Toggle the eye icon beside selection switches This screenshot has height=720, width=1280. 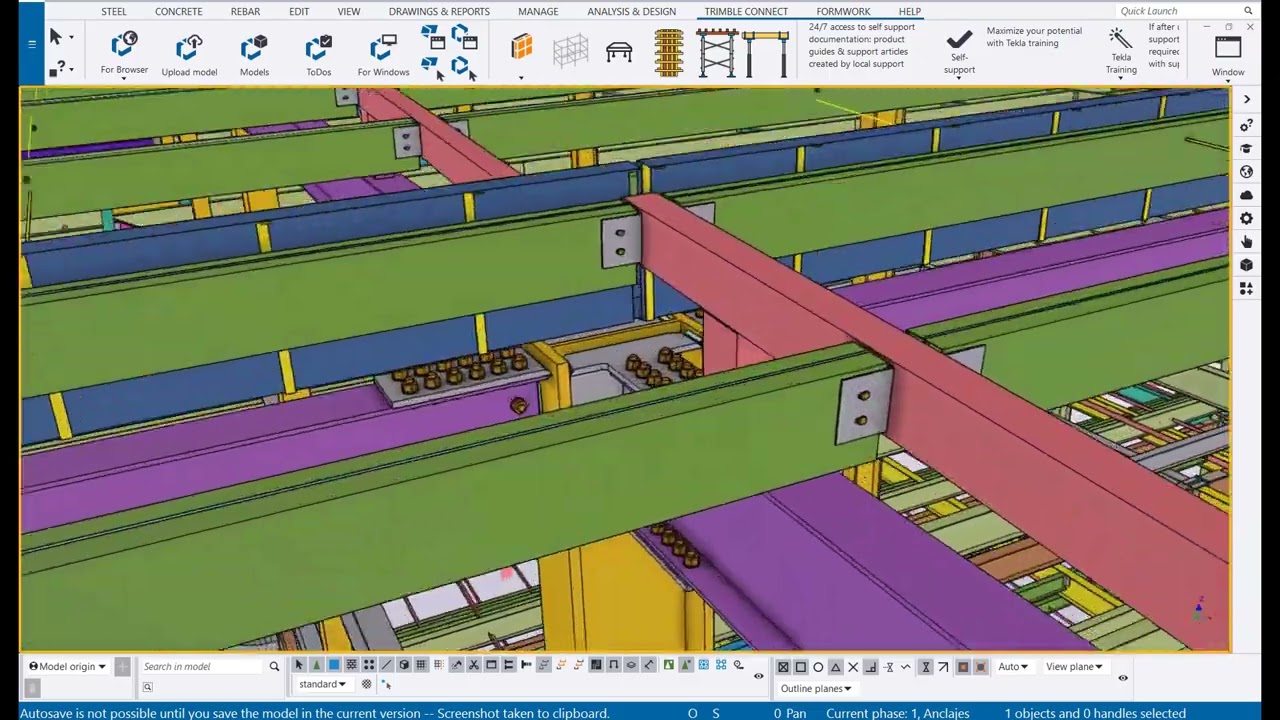(758, 676)
